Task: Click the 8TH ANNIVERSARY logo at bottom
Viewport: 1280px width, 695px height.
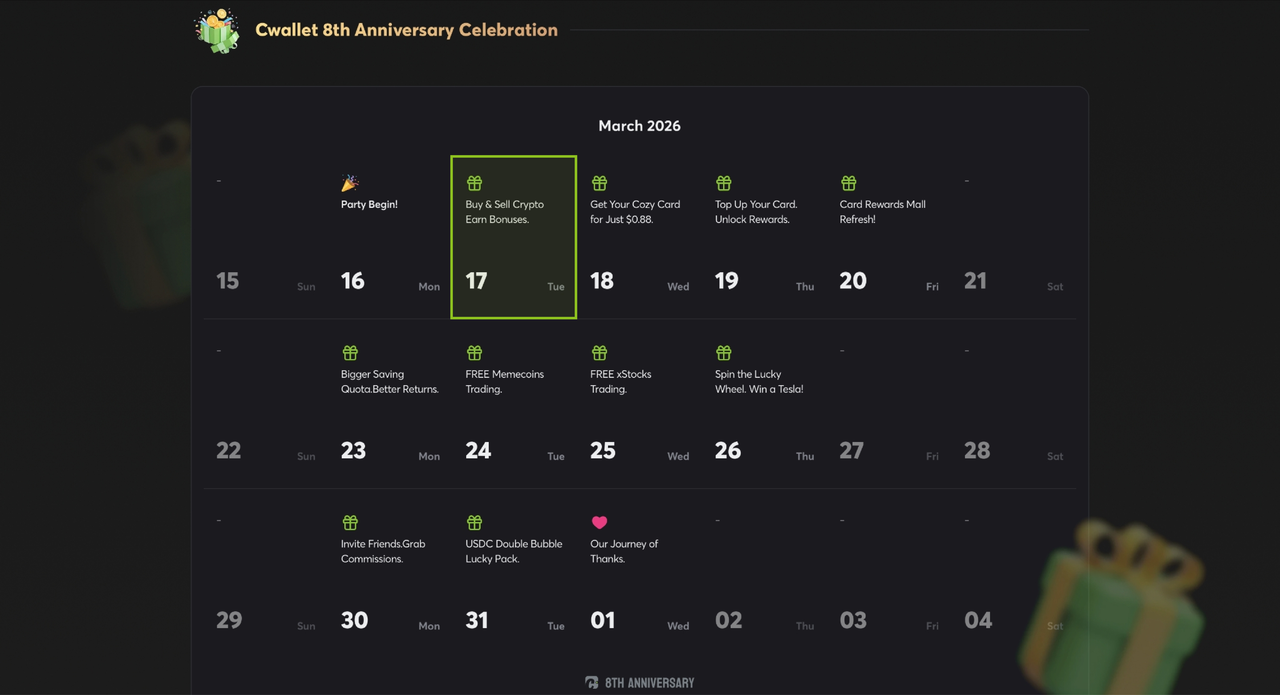Action: point(640,683)
